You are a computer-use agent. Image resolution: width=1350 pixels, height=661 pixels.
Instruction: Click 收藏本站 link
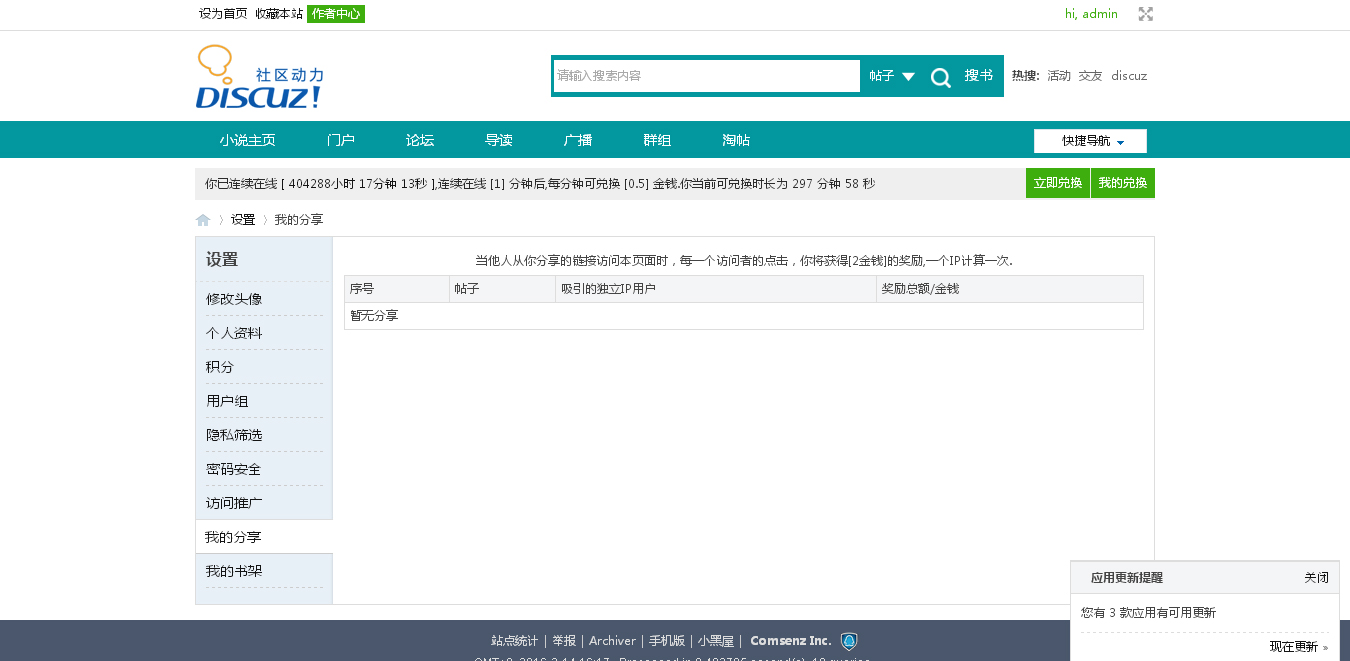tap(279, 14)
